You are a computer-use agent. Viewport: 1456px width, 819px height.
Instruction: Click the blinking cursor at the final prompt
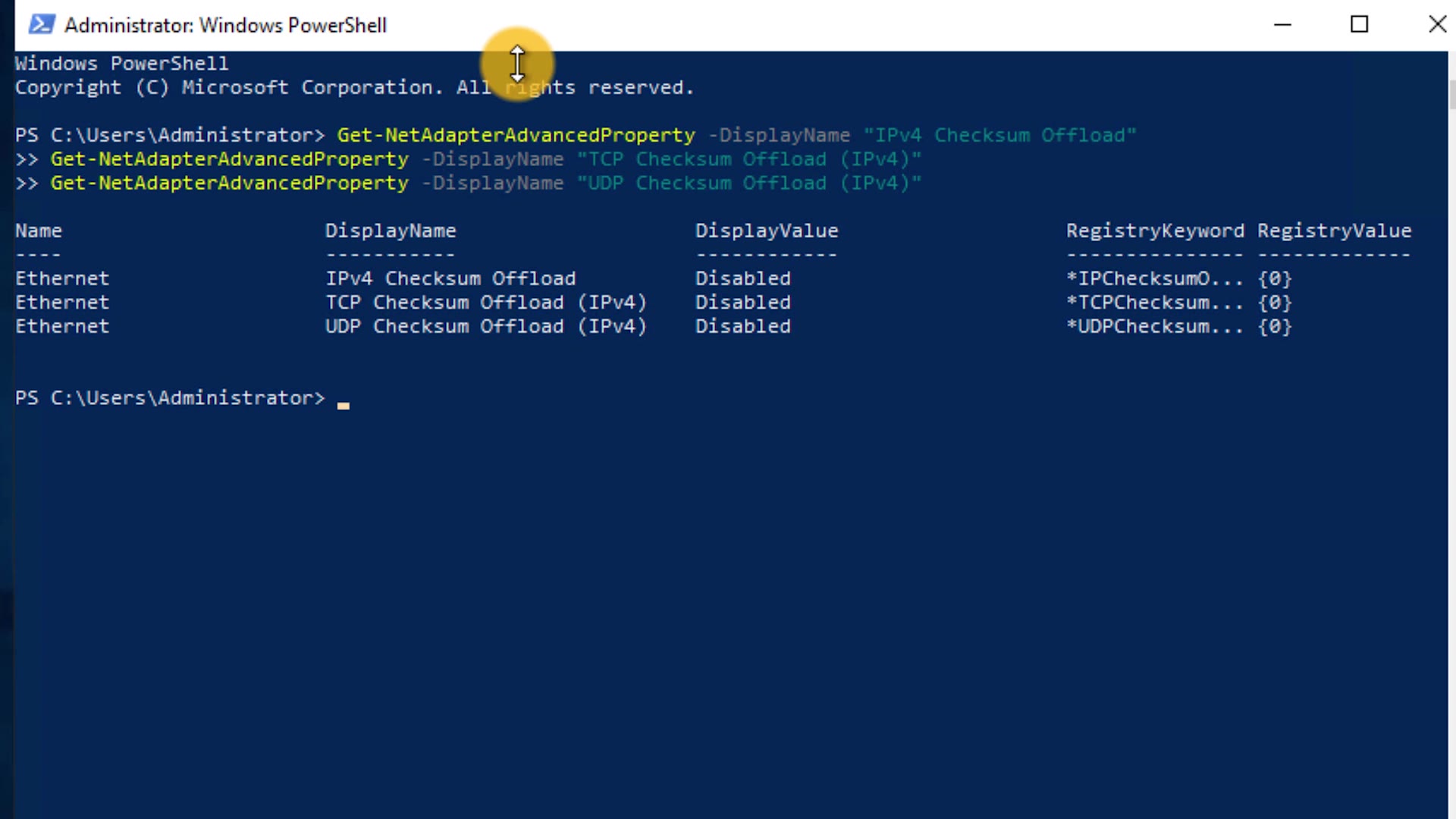[344, 404]
